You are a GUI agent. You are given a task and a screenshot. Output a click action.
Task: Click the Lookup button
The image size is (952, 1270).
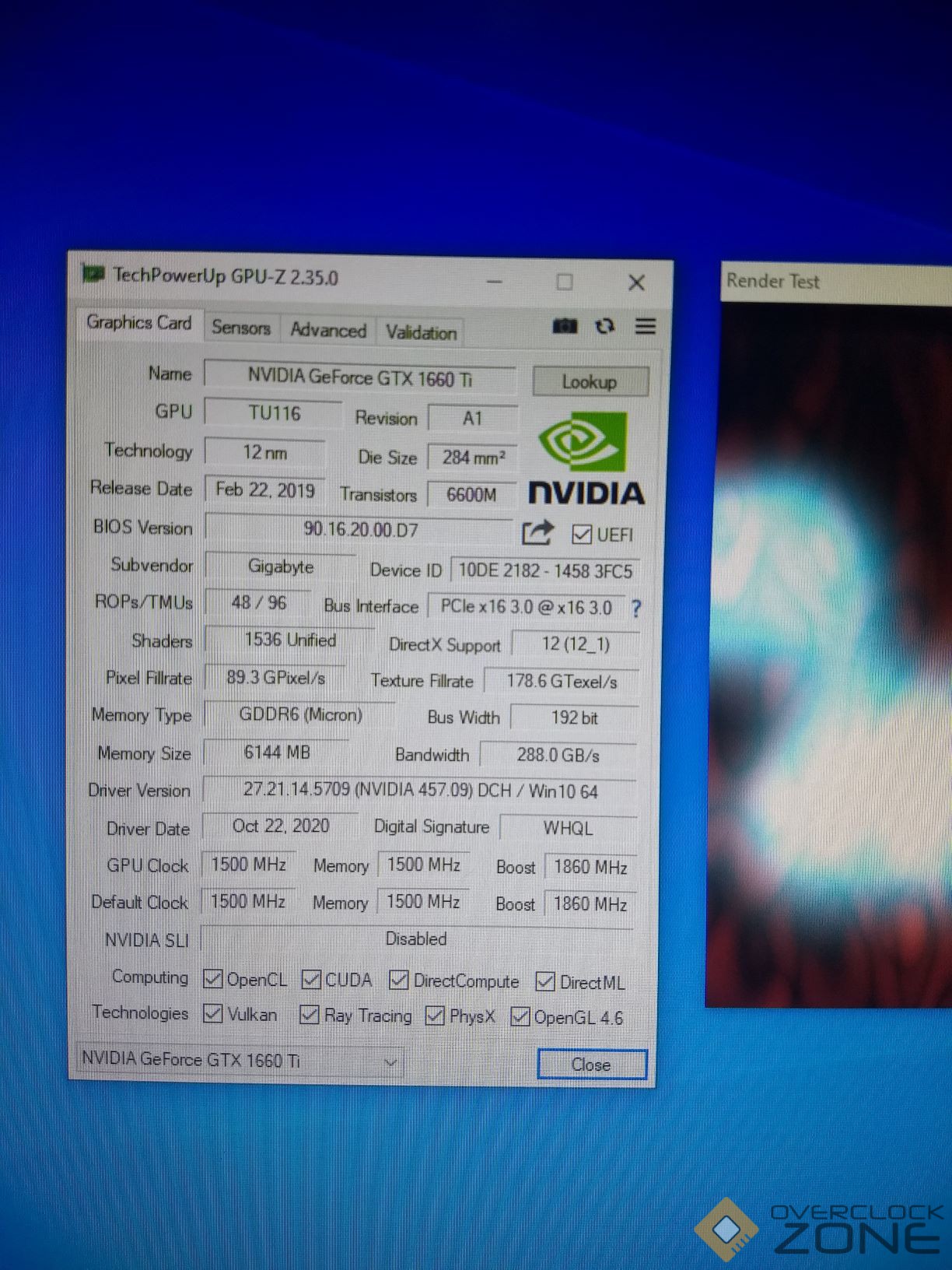590,381
